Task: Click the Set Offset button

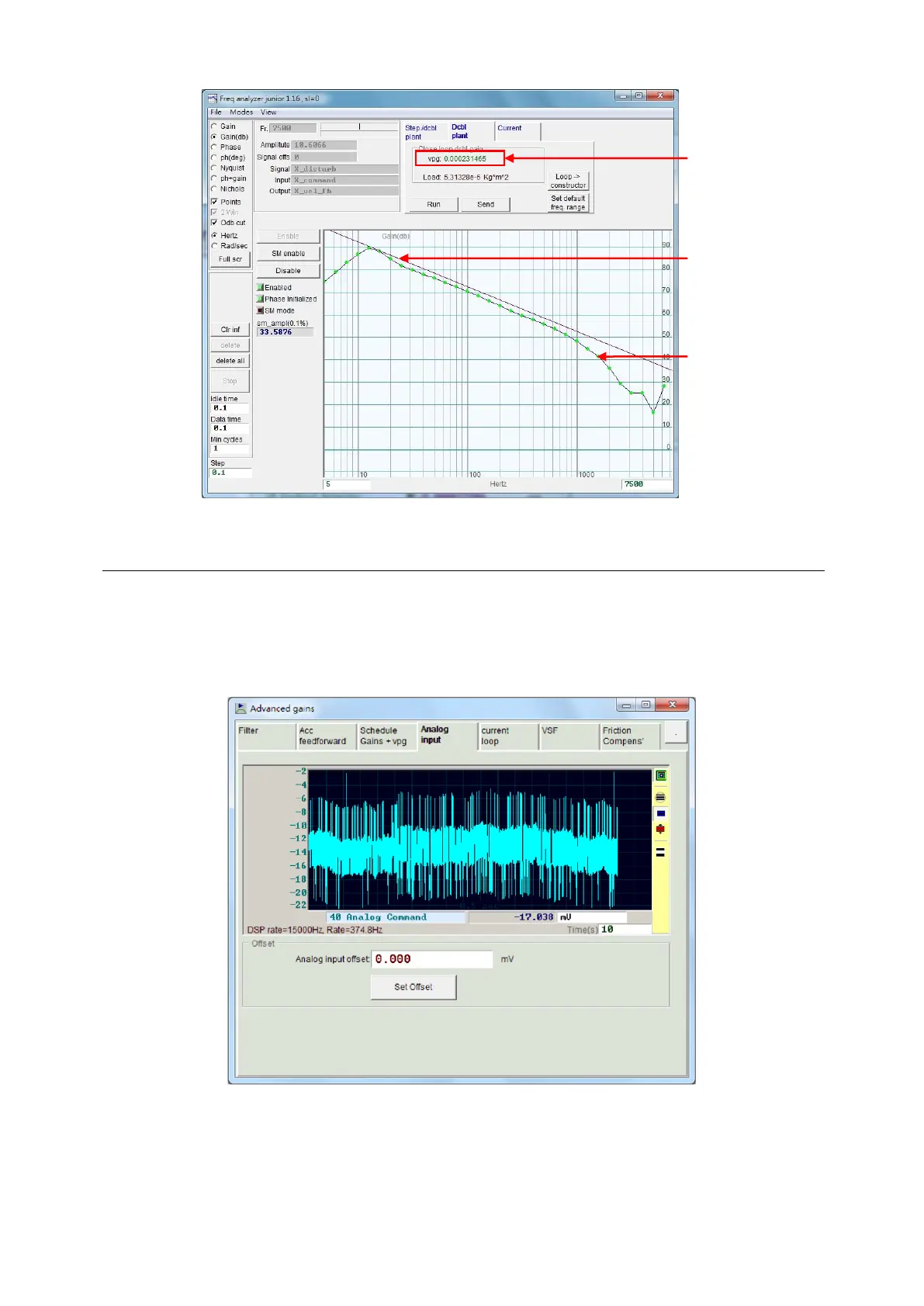Action: tap(414, 987)
